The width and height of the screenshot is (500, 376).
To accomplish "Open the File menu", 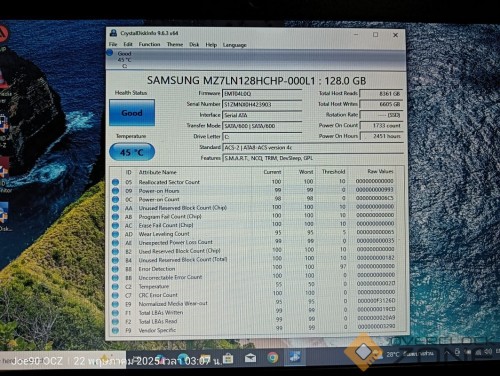I will coord(113,44).
